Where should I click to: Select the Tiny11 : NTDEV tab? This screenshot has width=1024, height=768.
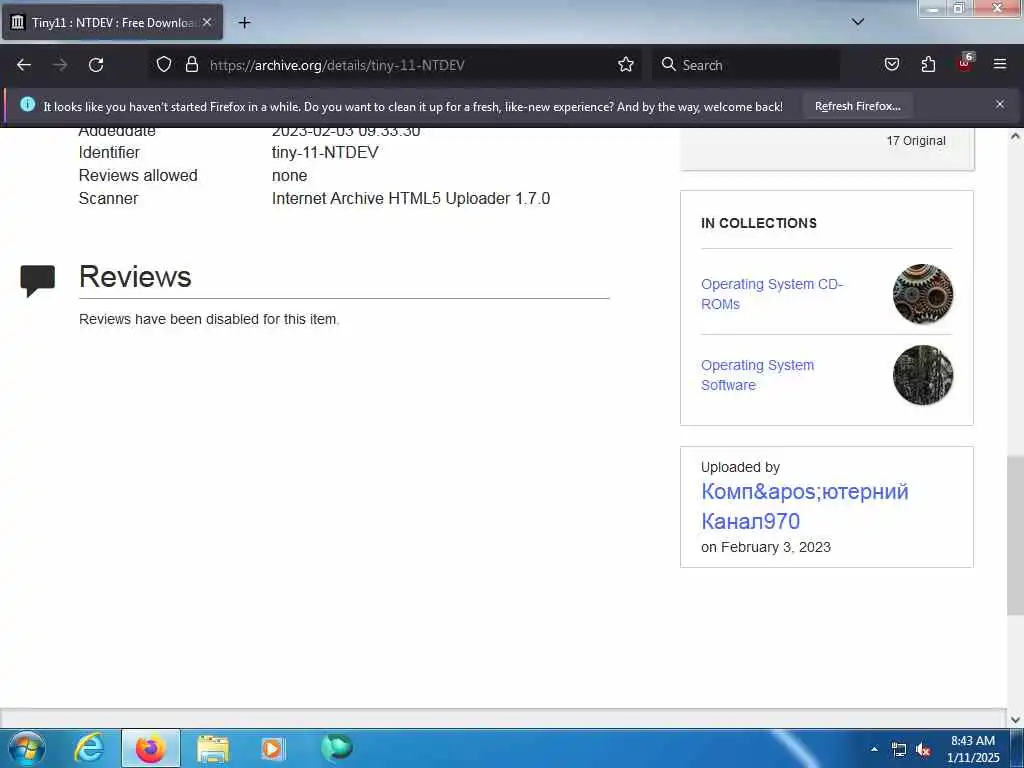pos(112,22)
